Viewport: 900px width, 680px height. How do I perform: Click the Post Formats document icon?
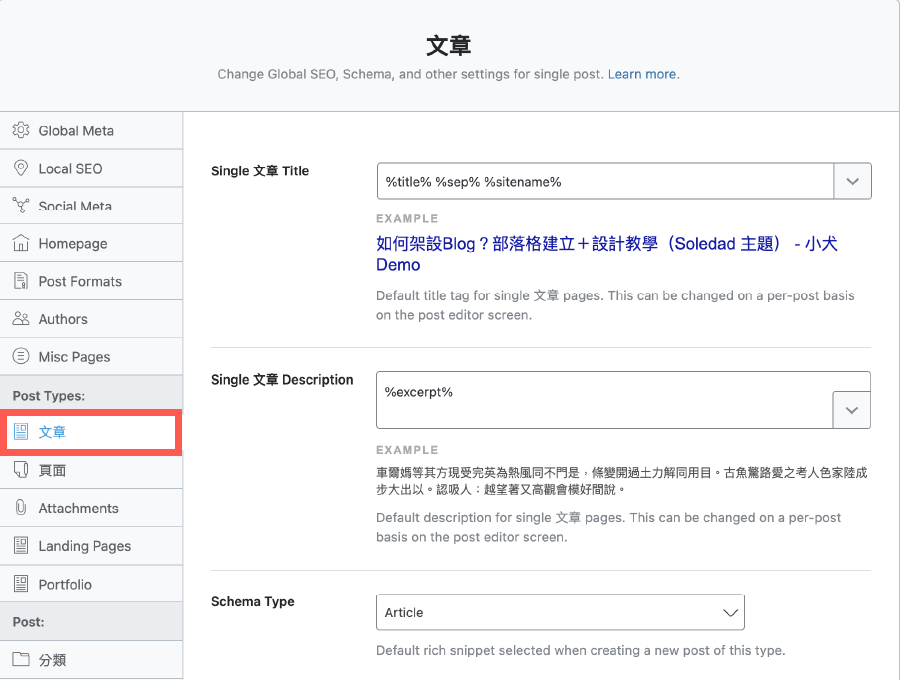click(x=22, y=281)
